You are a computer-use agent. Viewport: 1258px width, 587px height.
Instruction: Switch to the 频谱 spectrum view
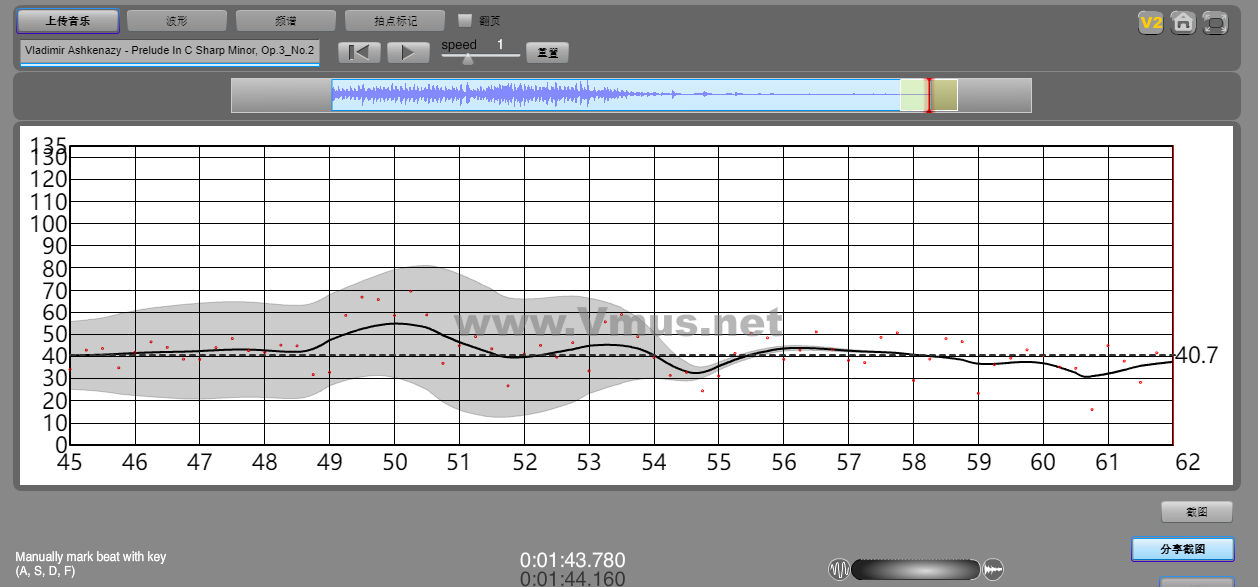coord(286,20)
